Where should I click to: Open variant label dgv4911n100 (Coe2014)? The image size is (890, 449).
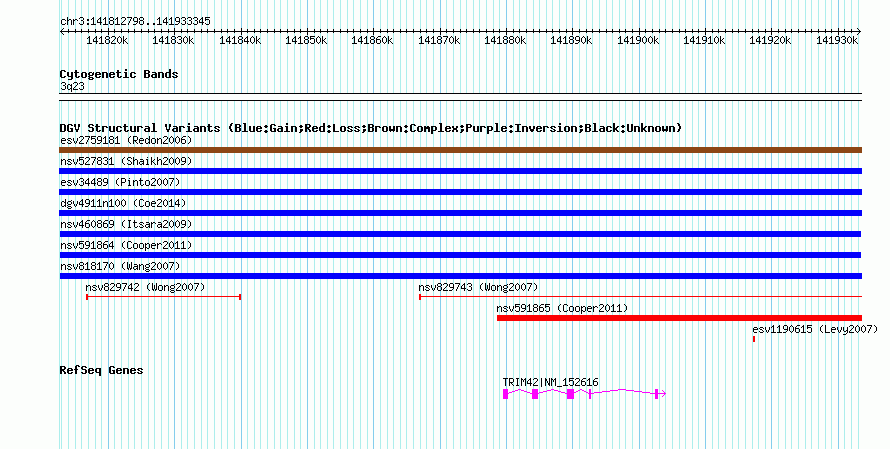click(x=123, y=203)
